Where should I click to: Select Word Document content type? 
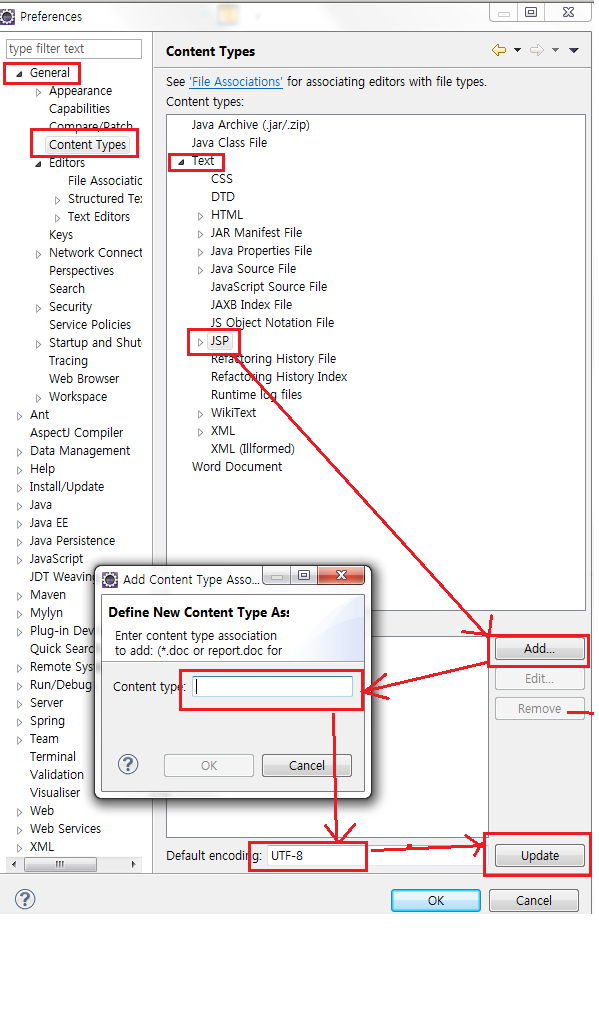point(237,467)
